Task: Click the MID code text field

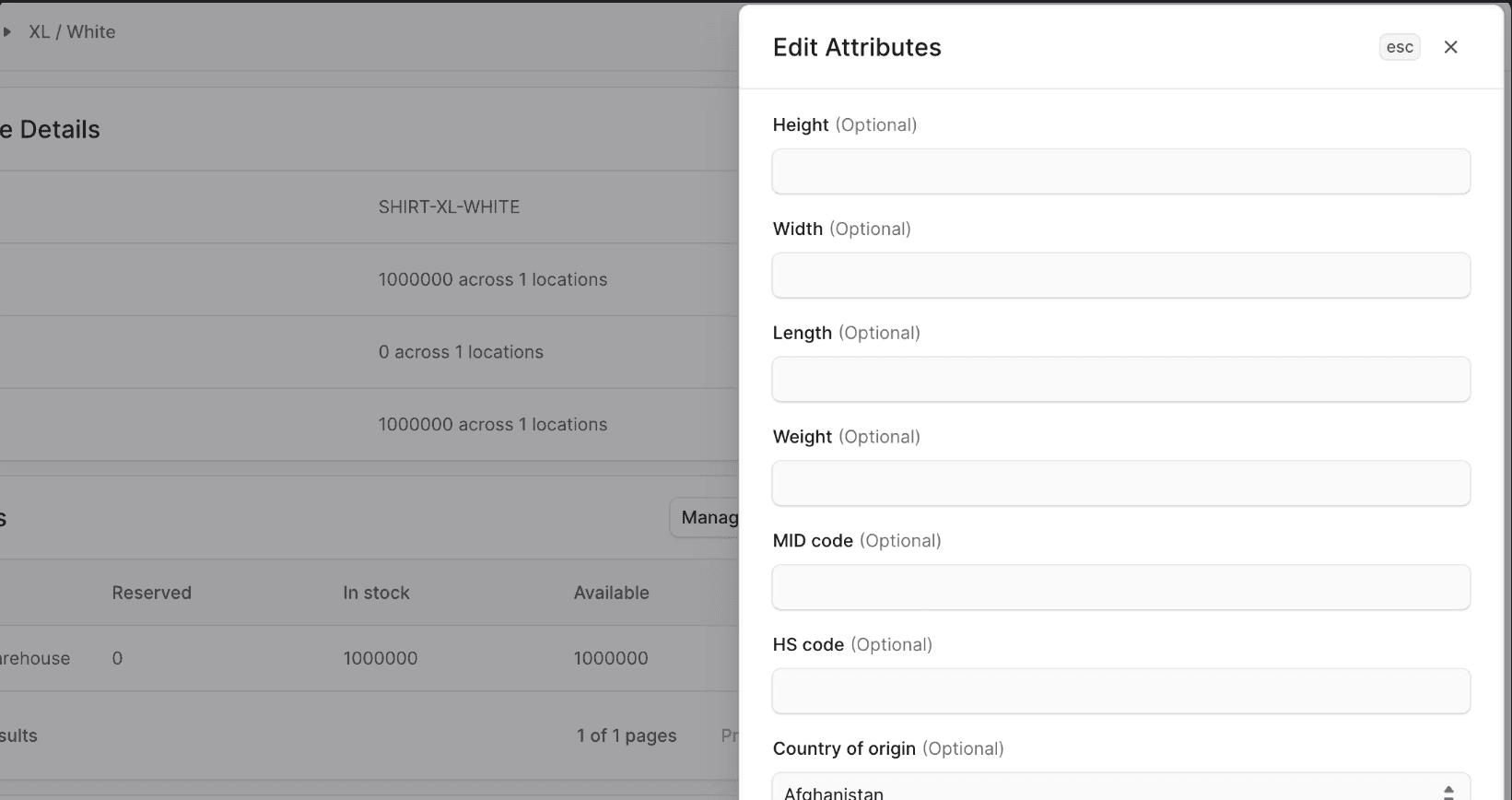Action: click(x=1120, y=588)
